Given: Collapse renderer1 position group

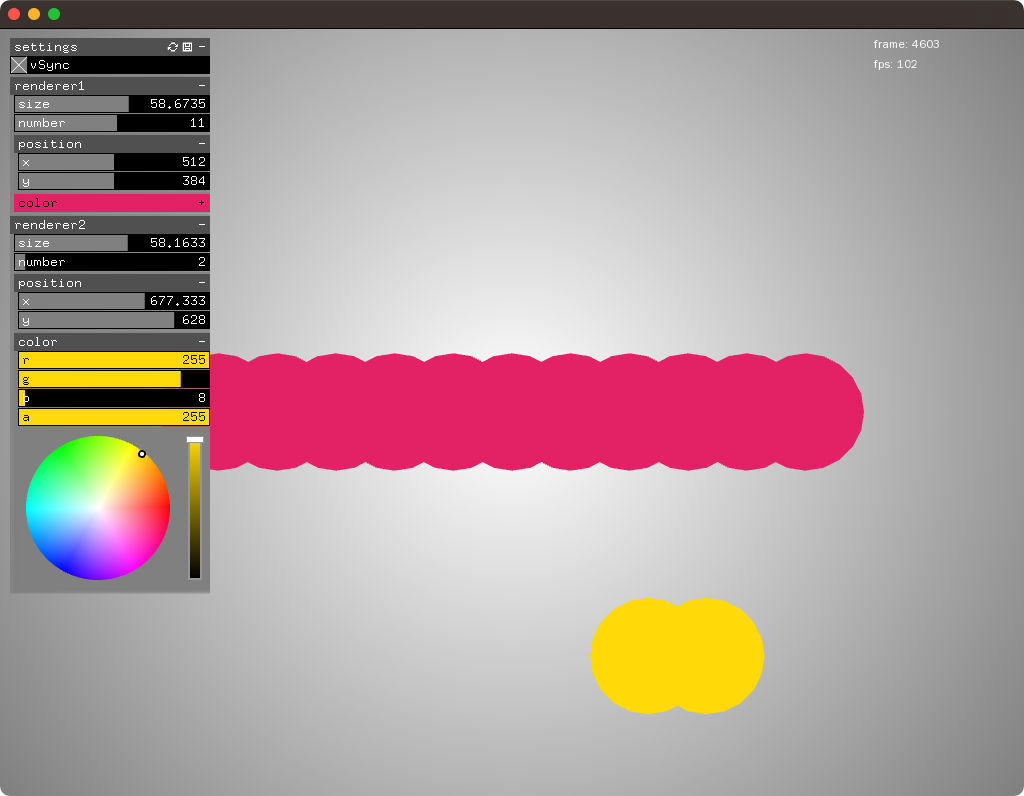Looking at the screenshot, I should tap(201, 144).
